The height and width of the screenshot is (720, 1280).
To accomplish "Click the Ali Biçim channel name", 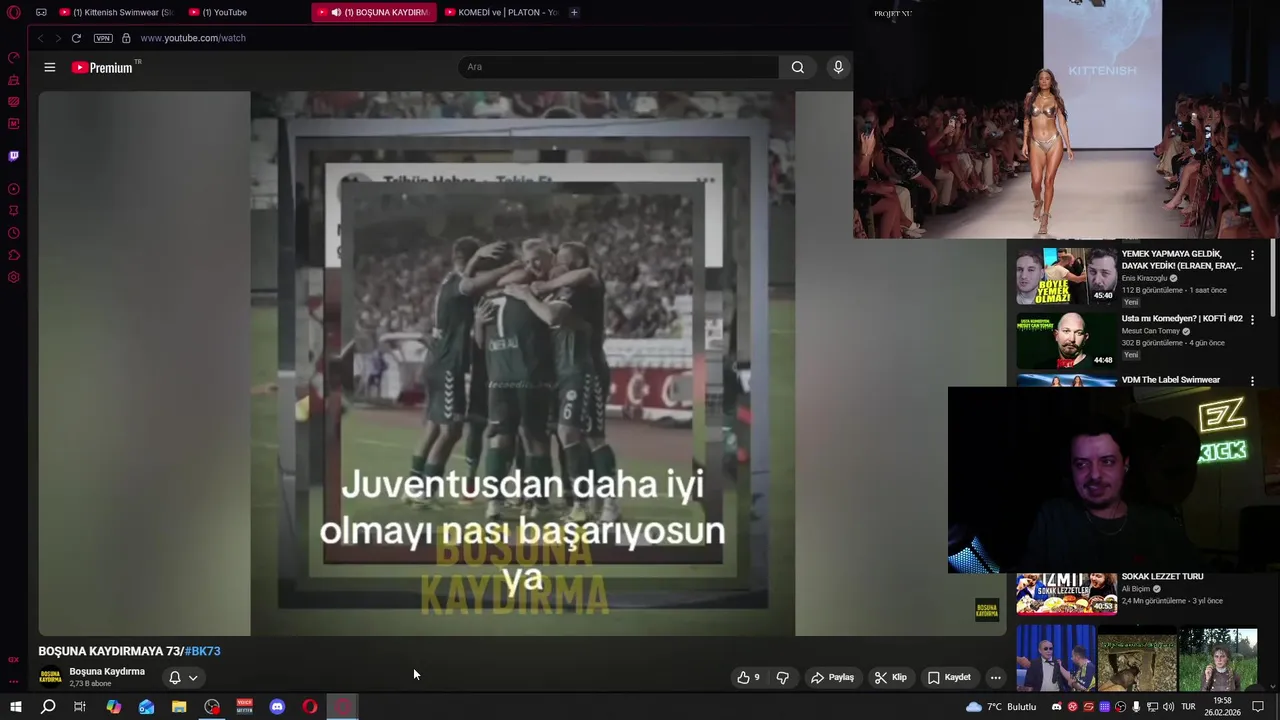I will point(1135,589).
